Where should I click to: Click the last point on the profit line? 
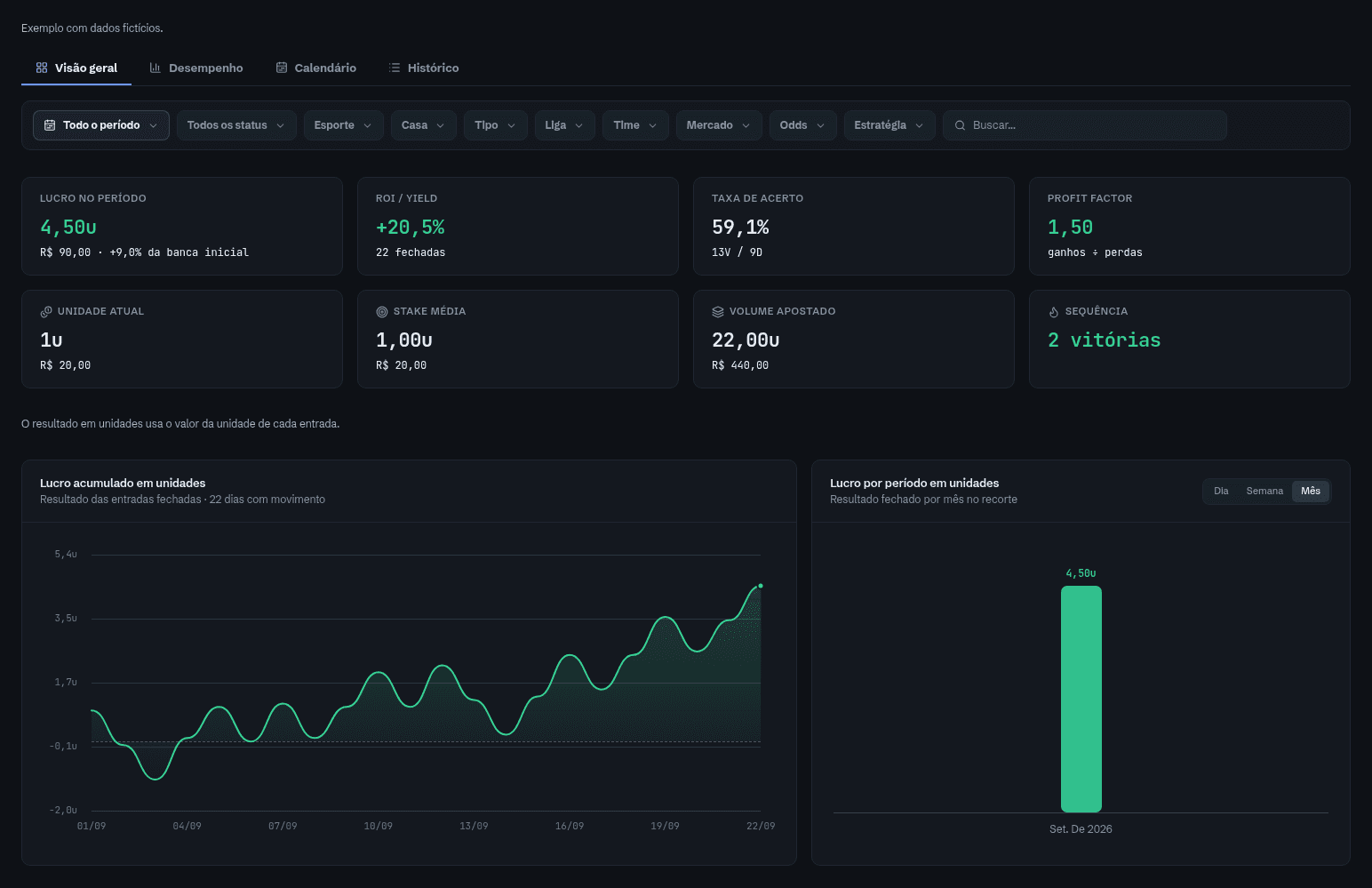pos(761,586)
